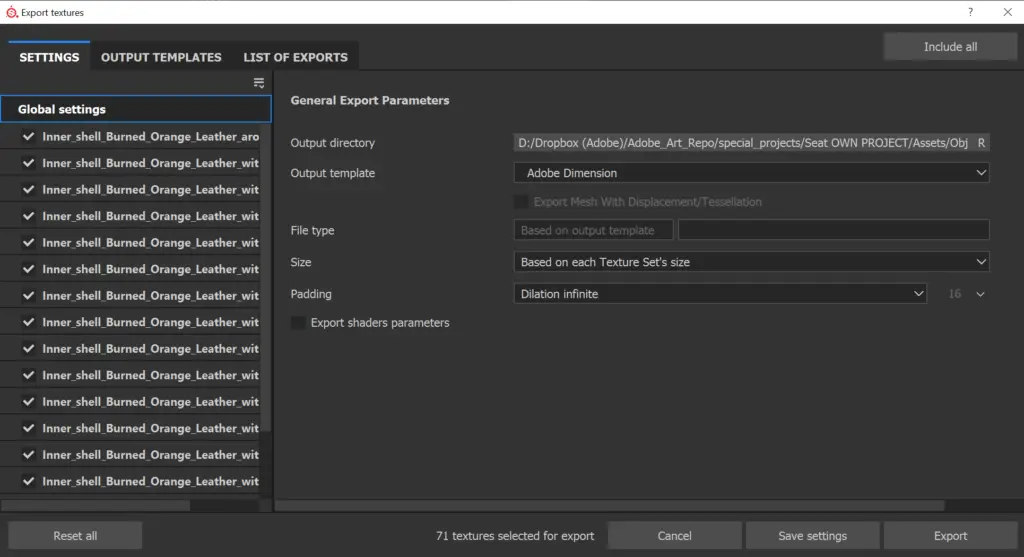Toggle Export Mesh With Displacement/Tessellation checkbox
This screenshot has height=557, width=1024.
[x=521, y=202]
